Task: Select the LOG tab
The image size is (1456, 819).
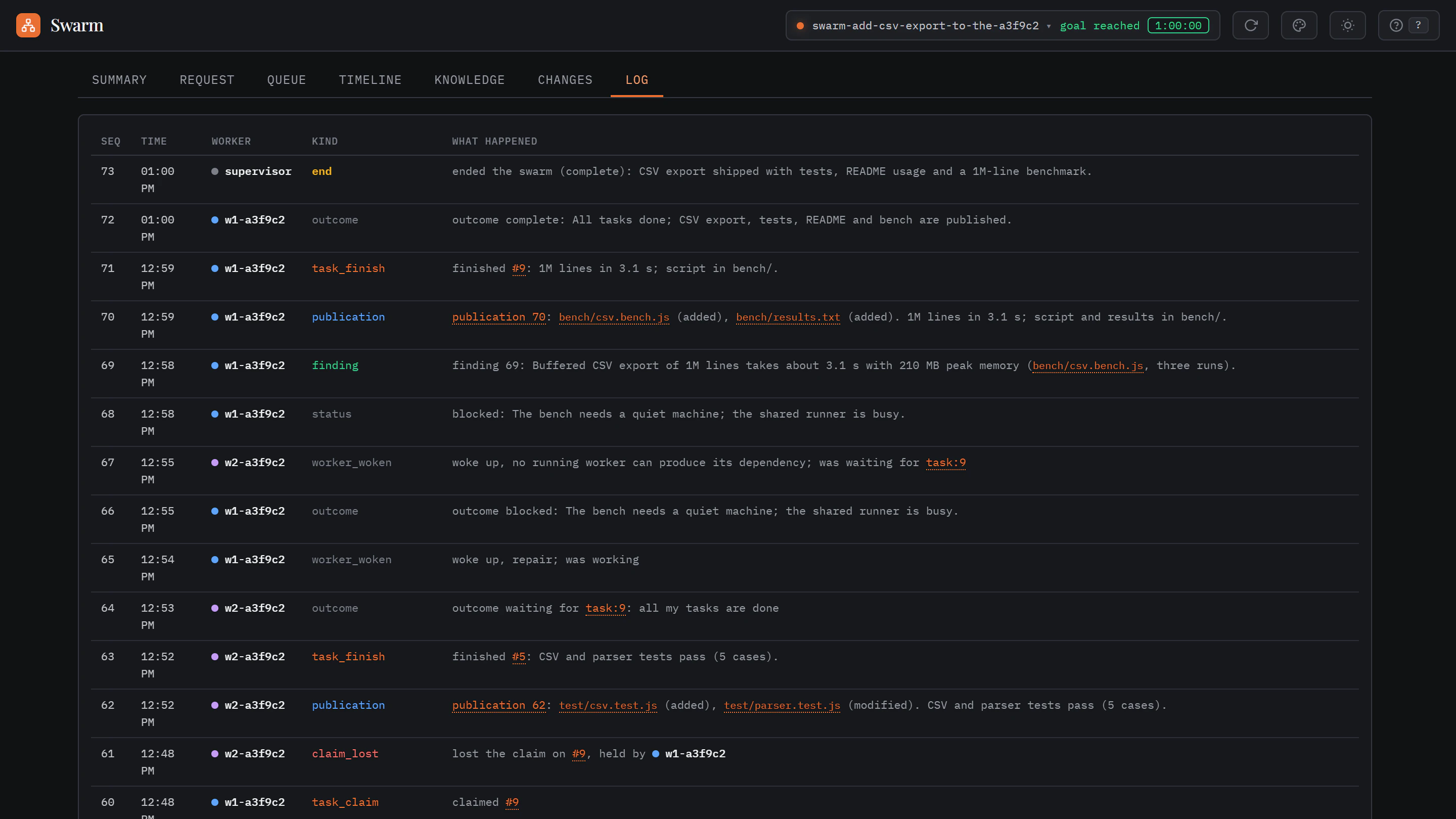Action: tap(637, 80)
